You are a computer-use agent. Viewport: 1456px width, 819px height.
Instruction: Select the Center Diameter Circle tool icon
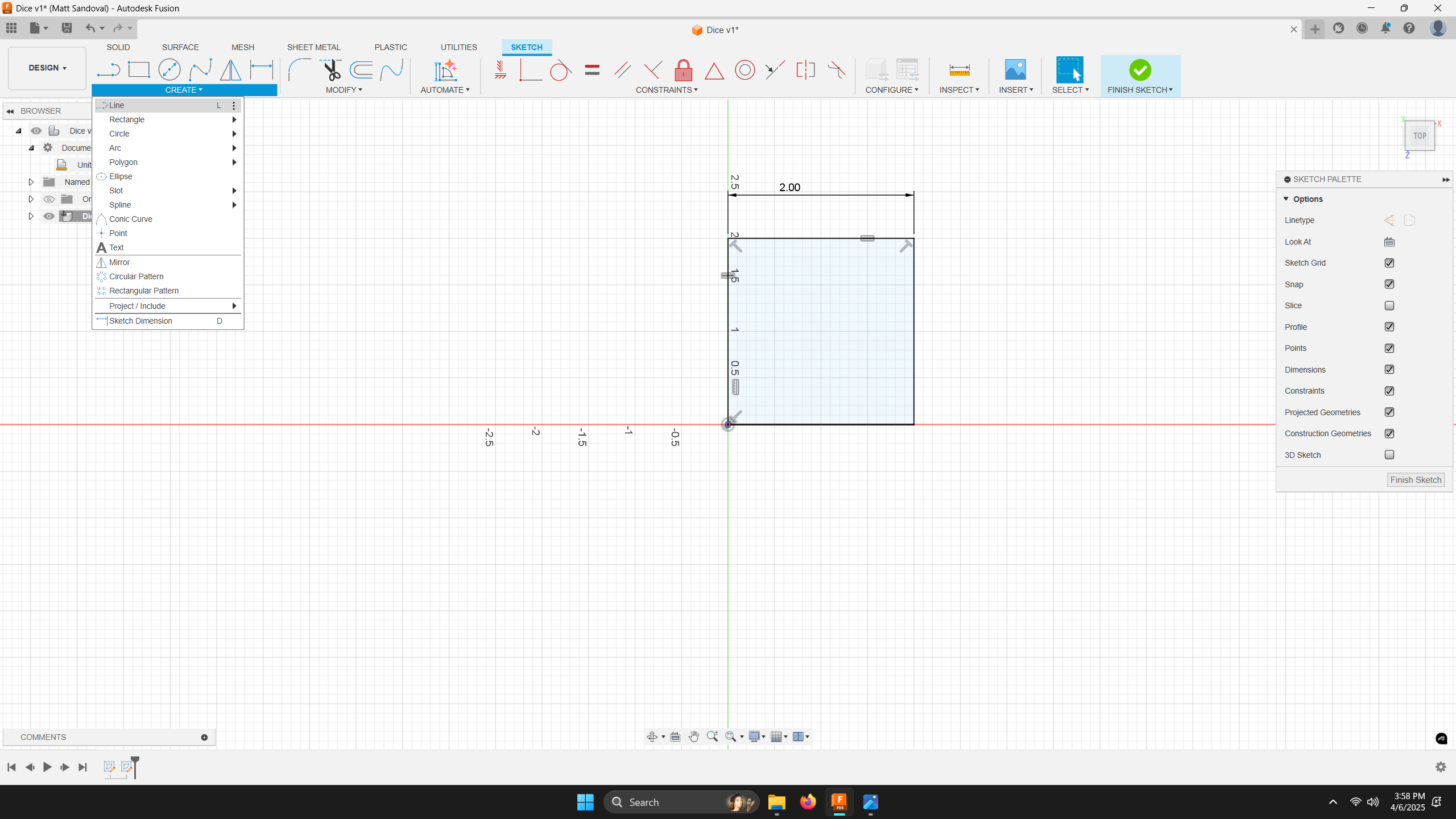[x=169, y=70]
